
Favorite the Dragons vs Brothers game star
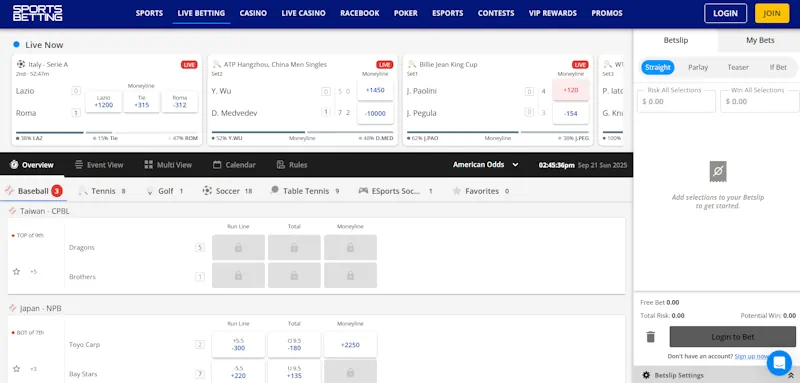(16, 272)
